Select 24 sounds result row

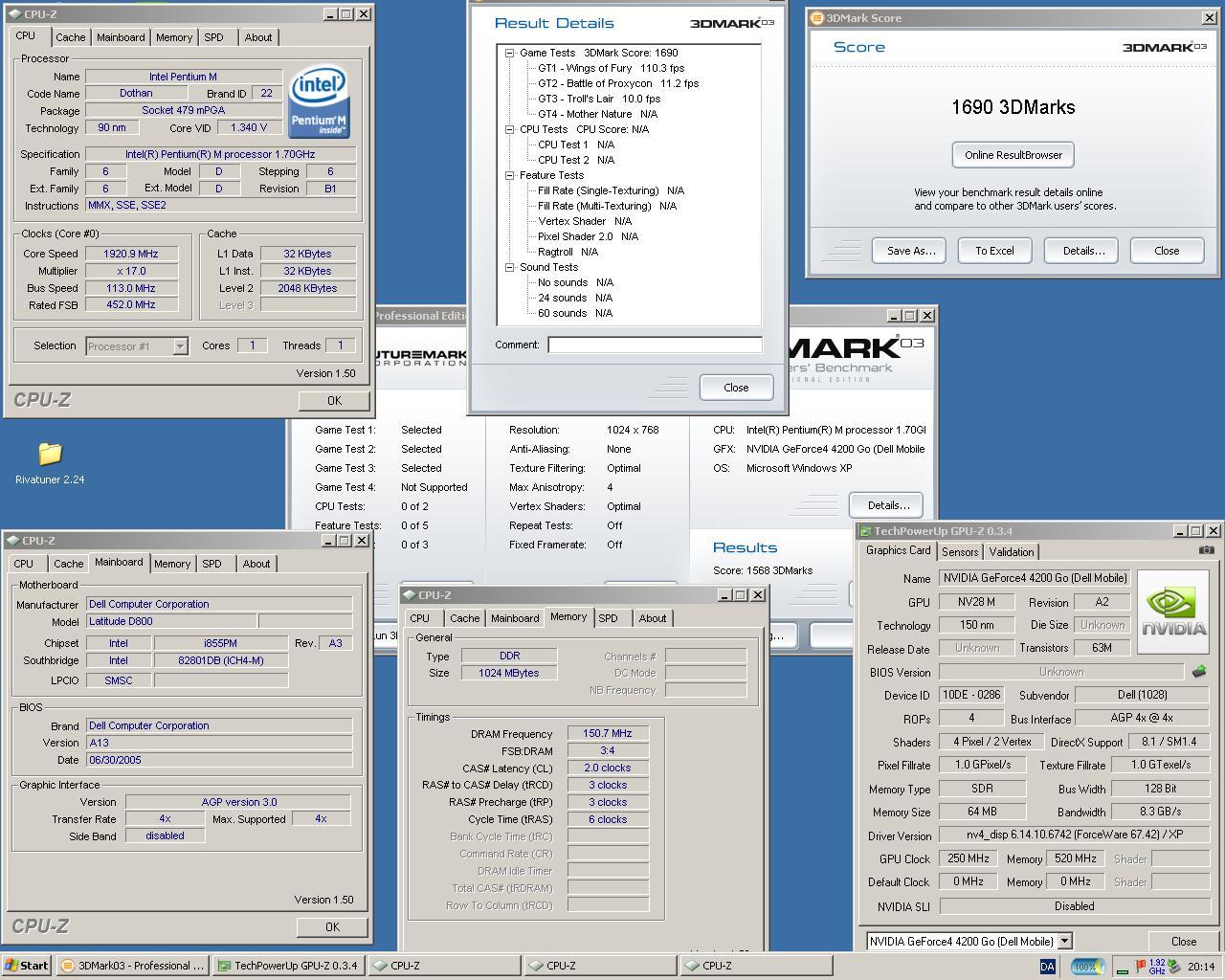(575, 298)
